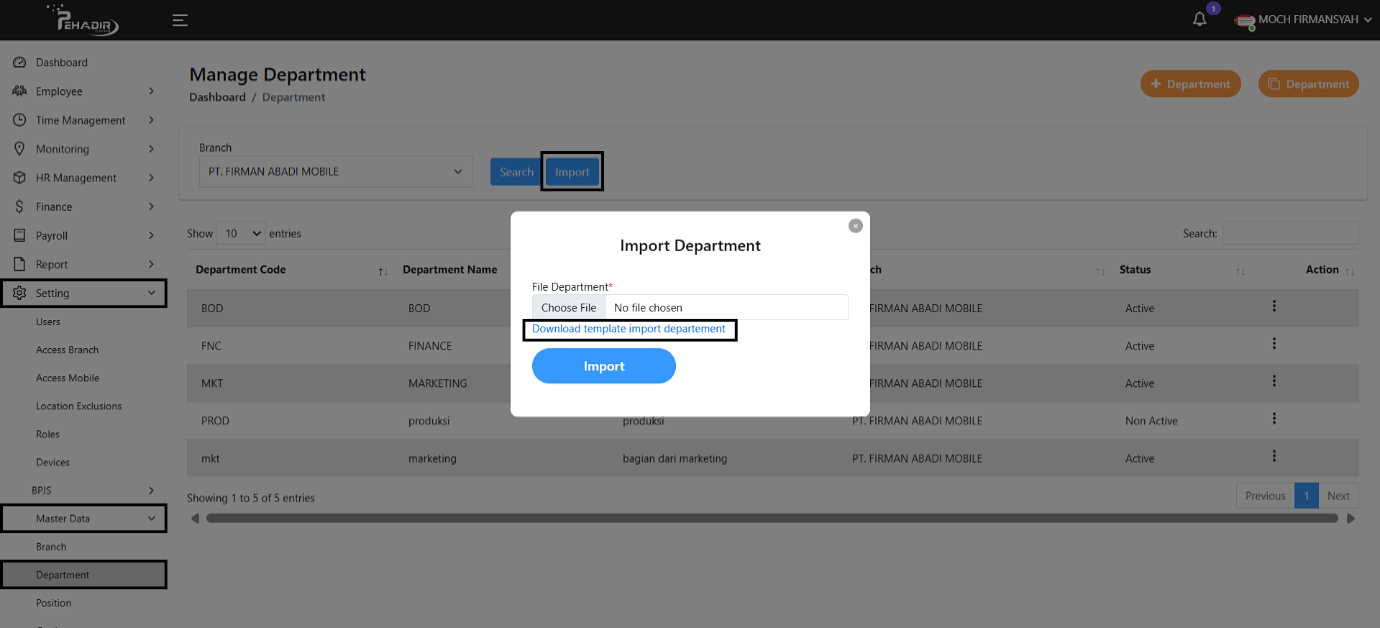Open the show entries count dropdown

[241, 233]
